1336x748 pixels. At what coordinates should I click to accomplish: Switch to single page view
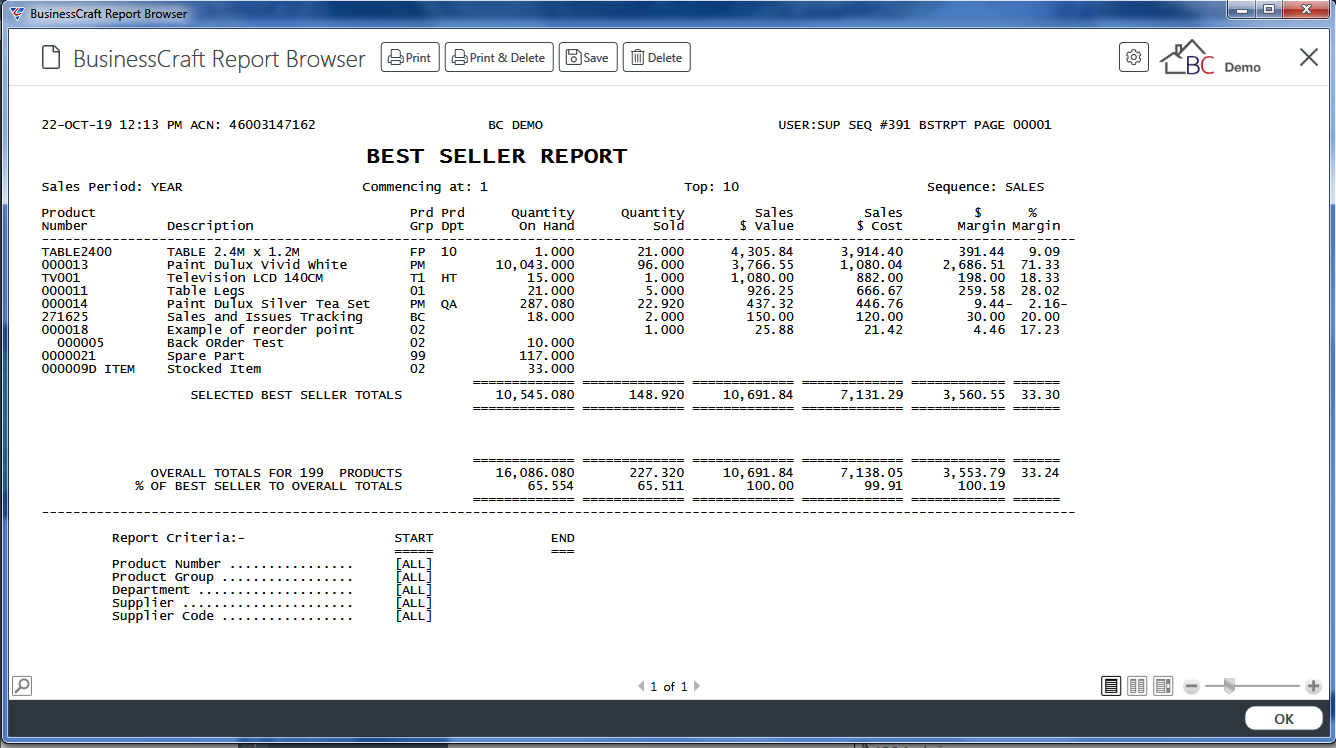(1111, 686)
